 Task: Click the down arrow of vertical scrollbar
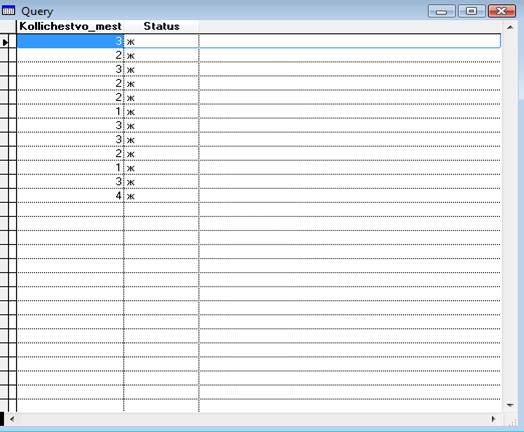pyautogui.click(x=510, y=405)
